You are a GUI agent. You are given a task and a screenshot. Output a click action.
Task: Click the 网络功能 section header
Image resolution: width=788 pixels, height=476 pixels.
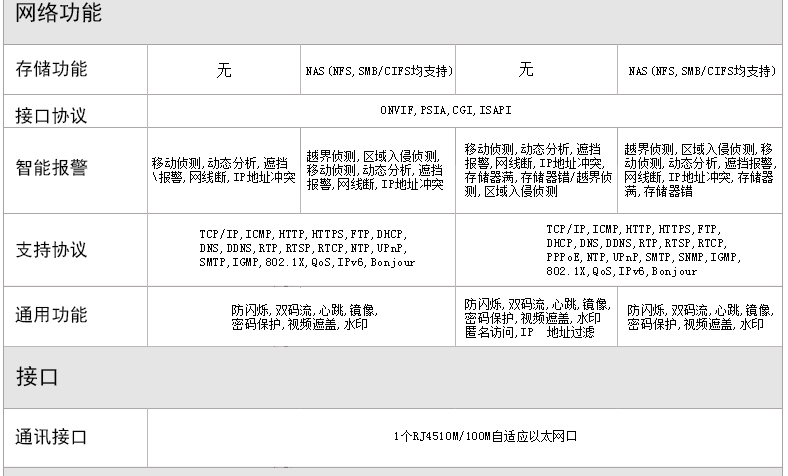(x=59, y=14)
